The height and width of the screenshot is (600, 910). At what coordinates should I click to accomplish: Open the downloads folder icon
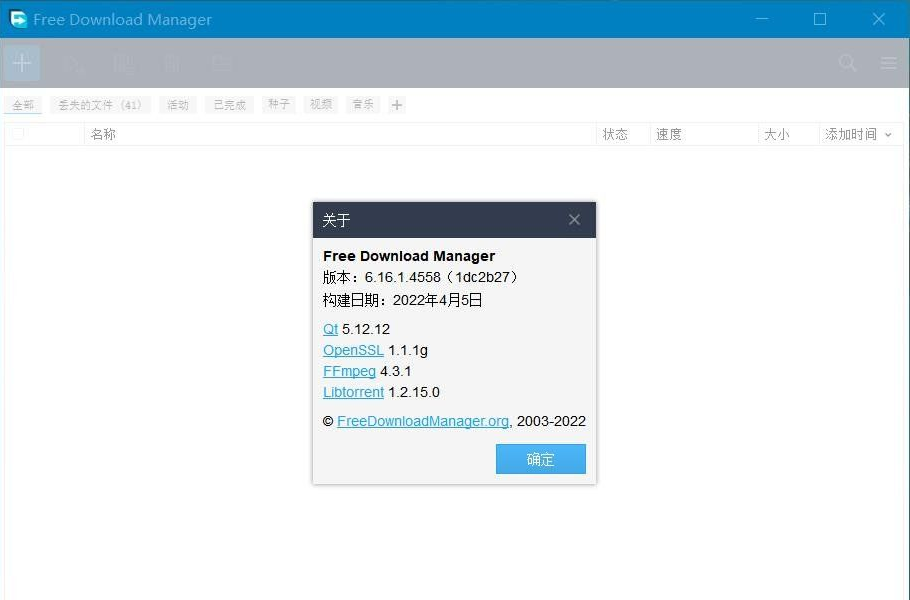click(221, 62)
